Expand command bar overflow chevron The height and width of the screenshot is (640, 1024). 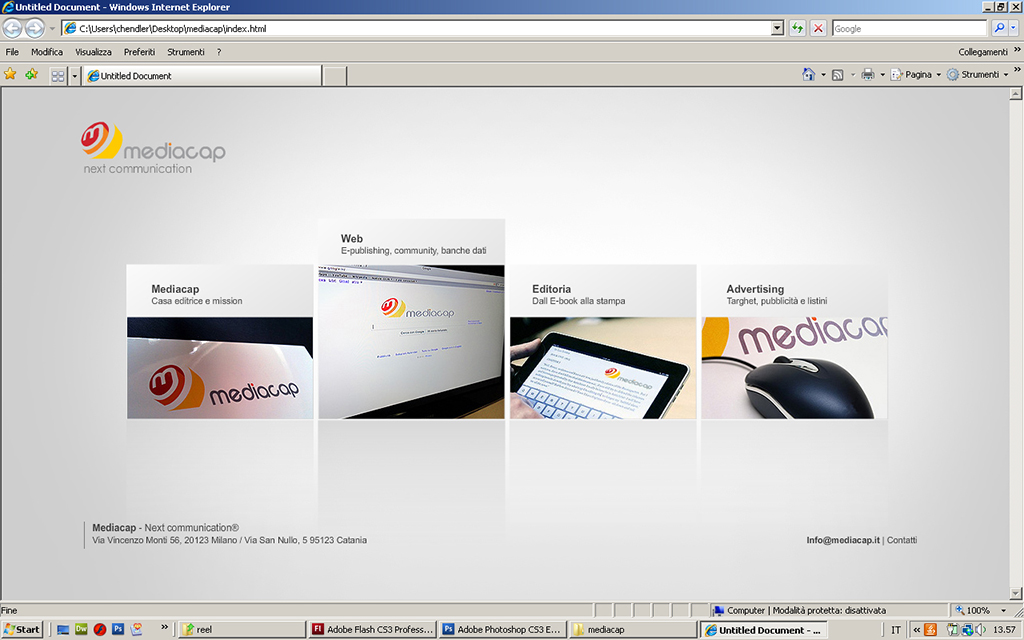(1017, 69)
